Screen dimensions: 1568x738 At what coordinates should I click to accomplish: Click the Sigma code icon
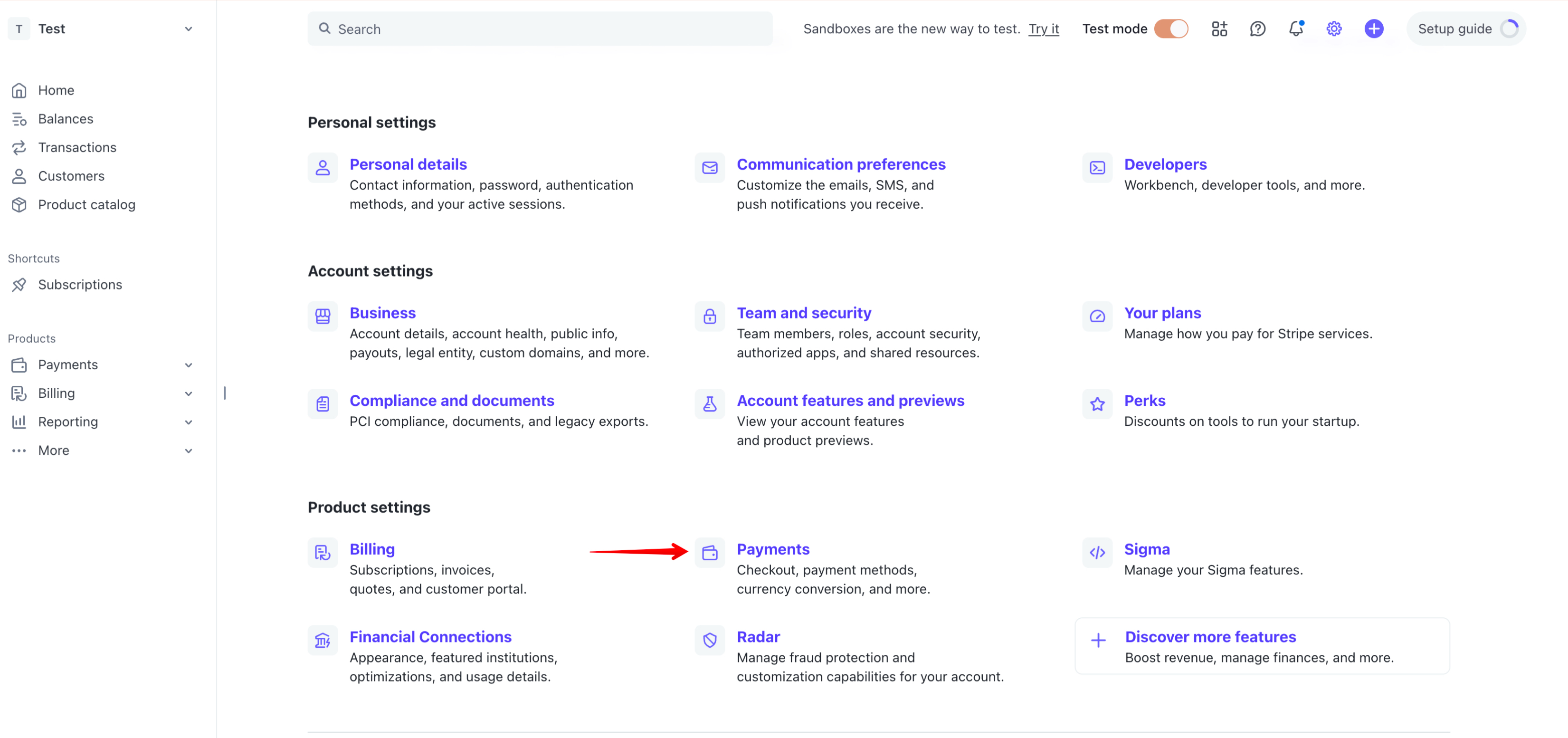coord(1097,552)
